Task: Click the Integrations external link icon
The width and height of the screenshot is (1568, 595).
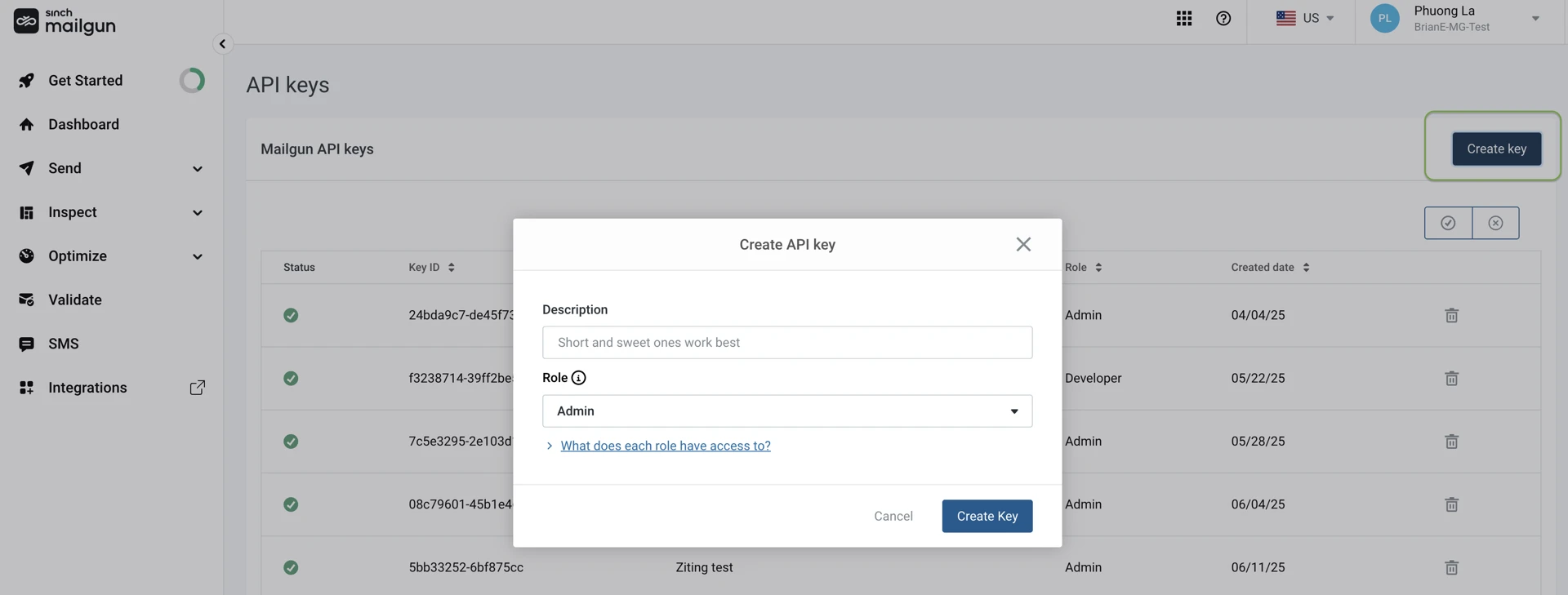Action: pos(198,388)
